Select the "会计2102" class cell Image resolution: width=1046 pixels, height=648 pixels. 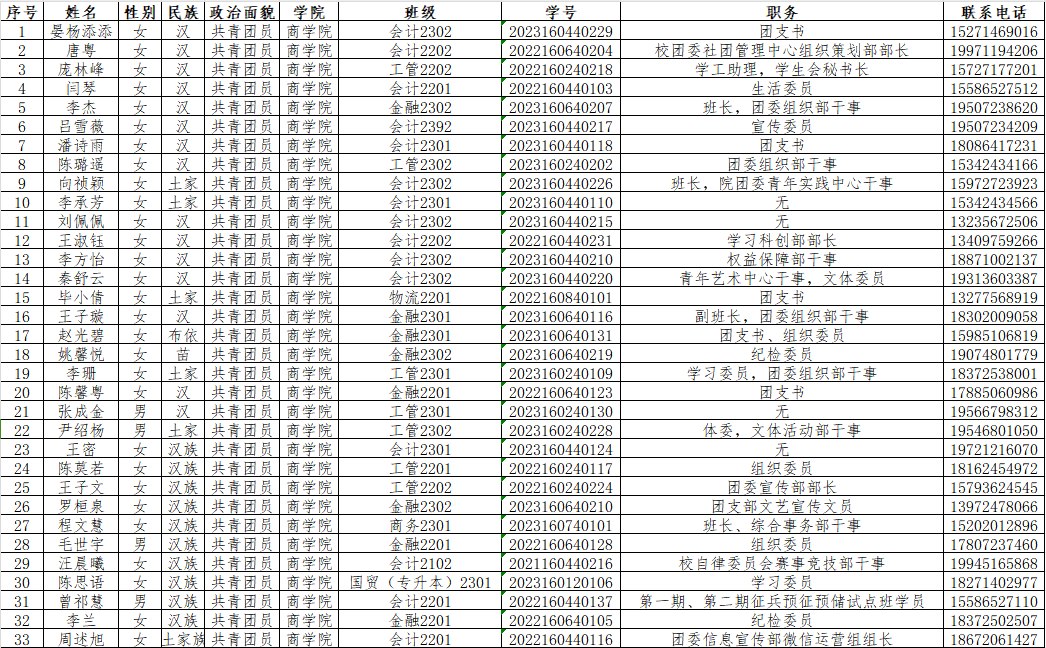420,563
